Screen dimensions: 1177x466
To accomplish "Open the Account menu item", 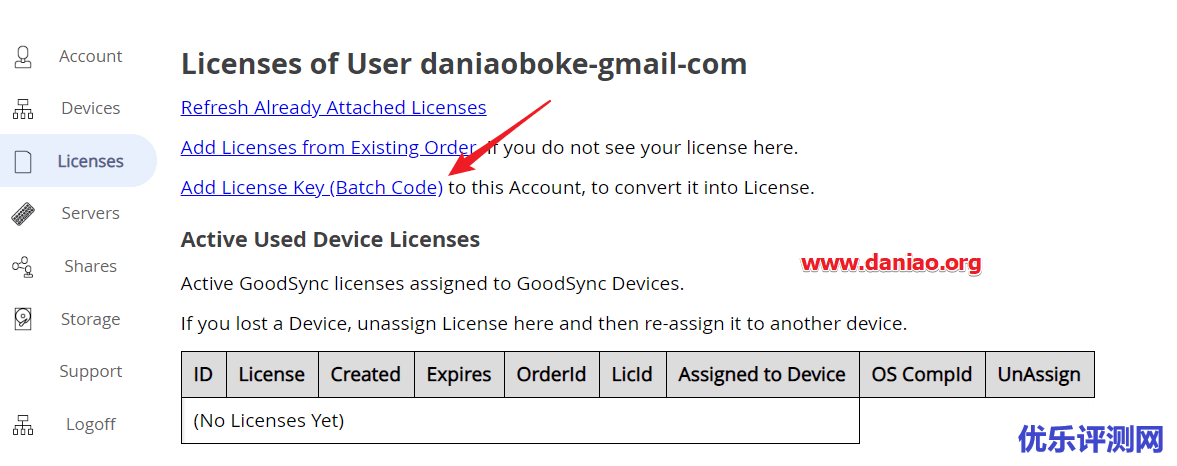I will tap(91, 56).
